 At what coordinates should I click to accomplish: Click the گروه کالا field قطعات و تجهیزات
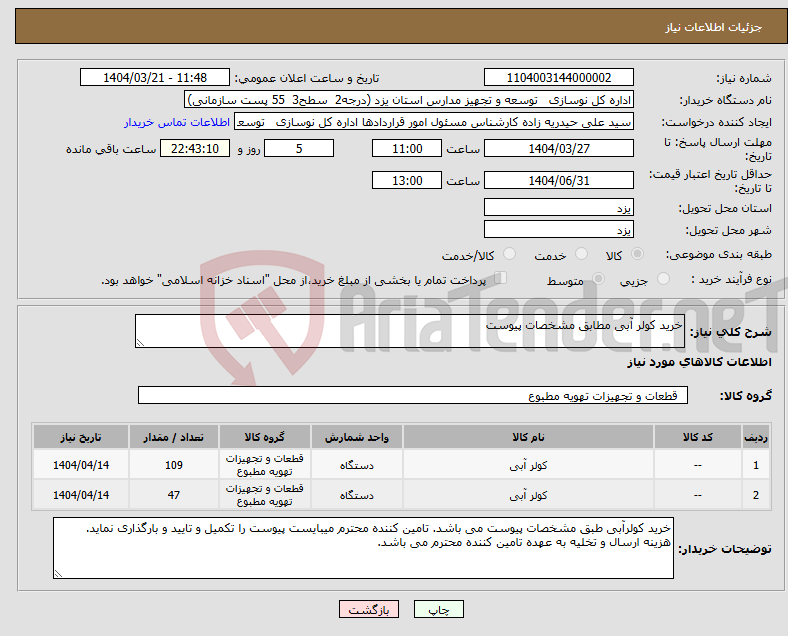(413, 395)
